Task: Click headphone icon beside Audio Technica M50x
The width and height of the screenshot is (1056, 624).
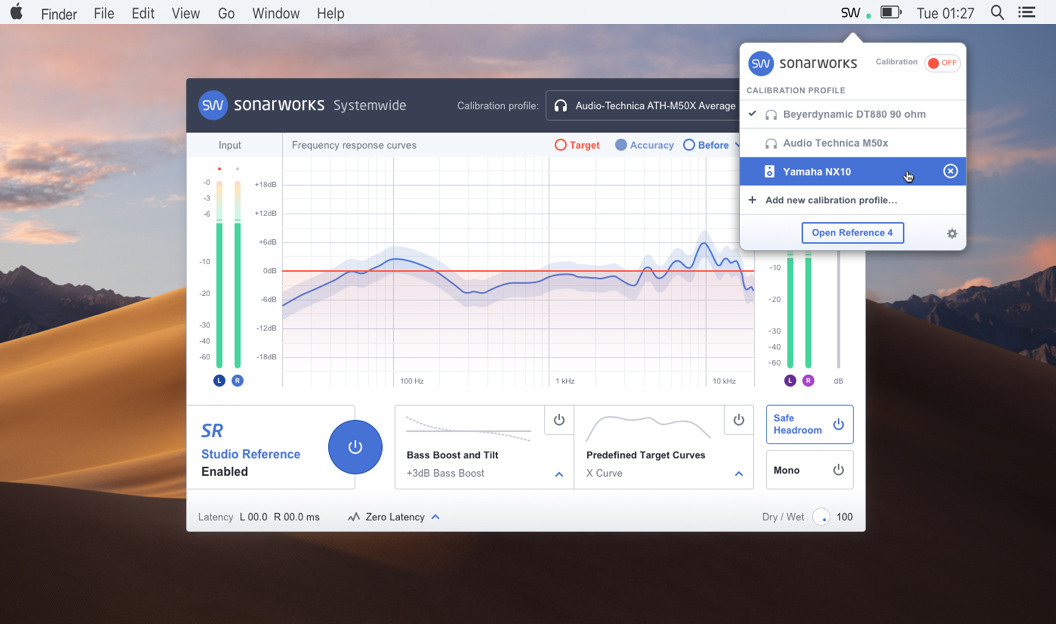Action: pos(771,143)
